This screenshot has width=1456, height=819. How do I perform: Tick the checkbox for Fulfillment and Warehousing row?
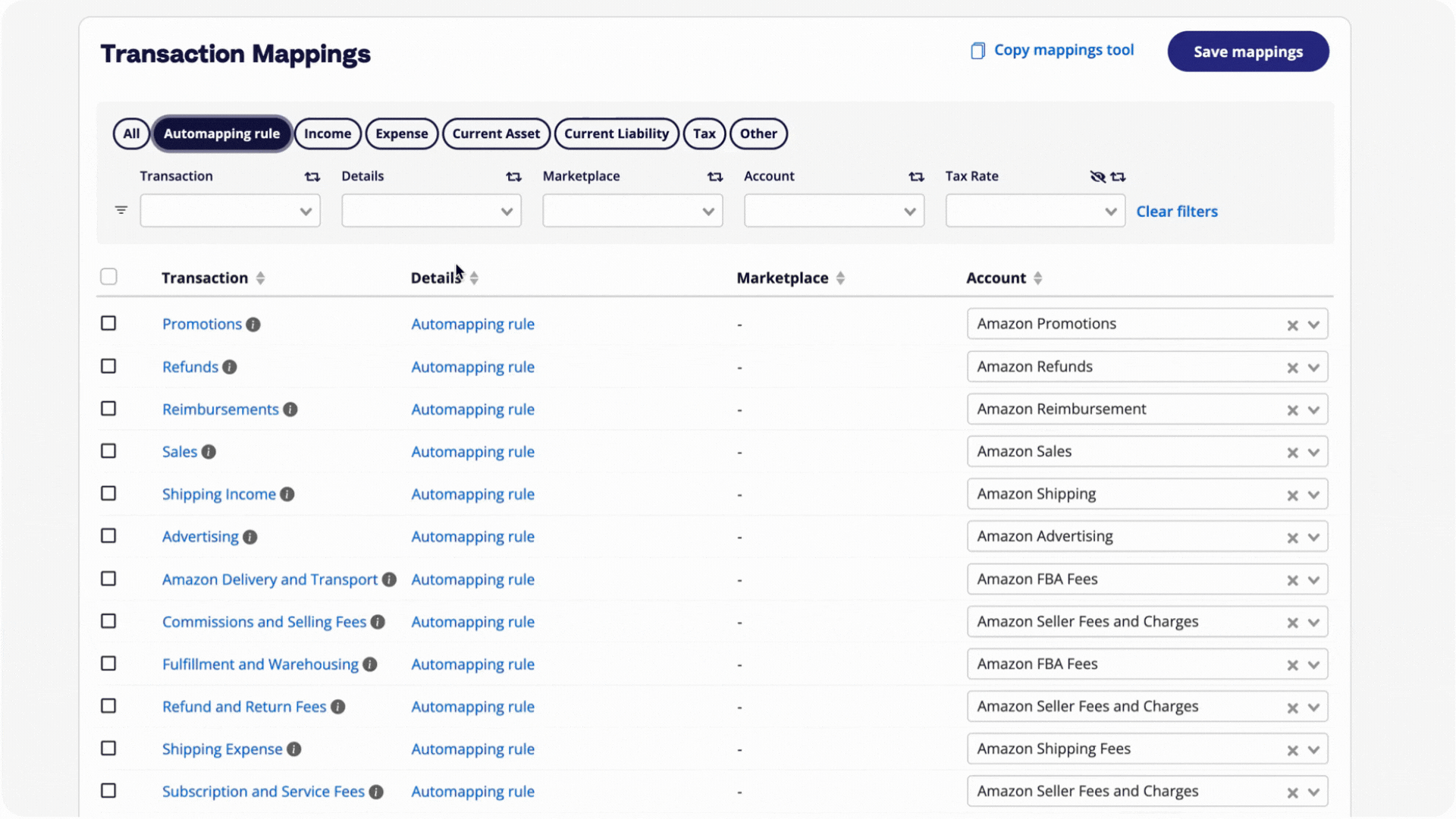[x=108, y=663]
